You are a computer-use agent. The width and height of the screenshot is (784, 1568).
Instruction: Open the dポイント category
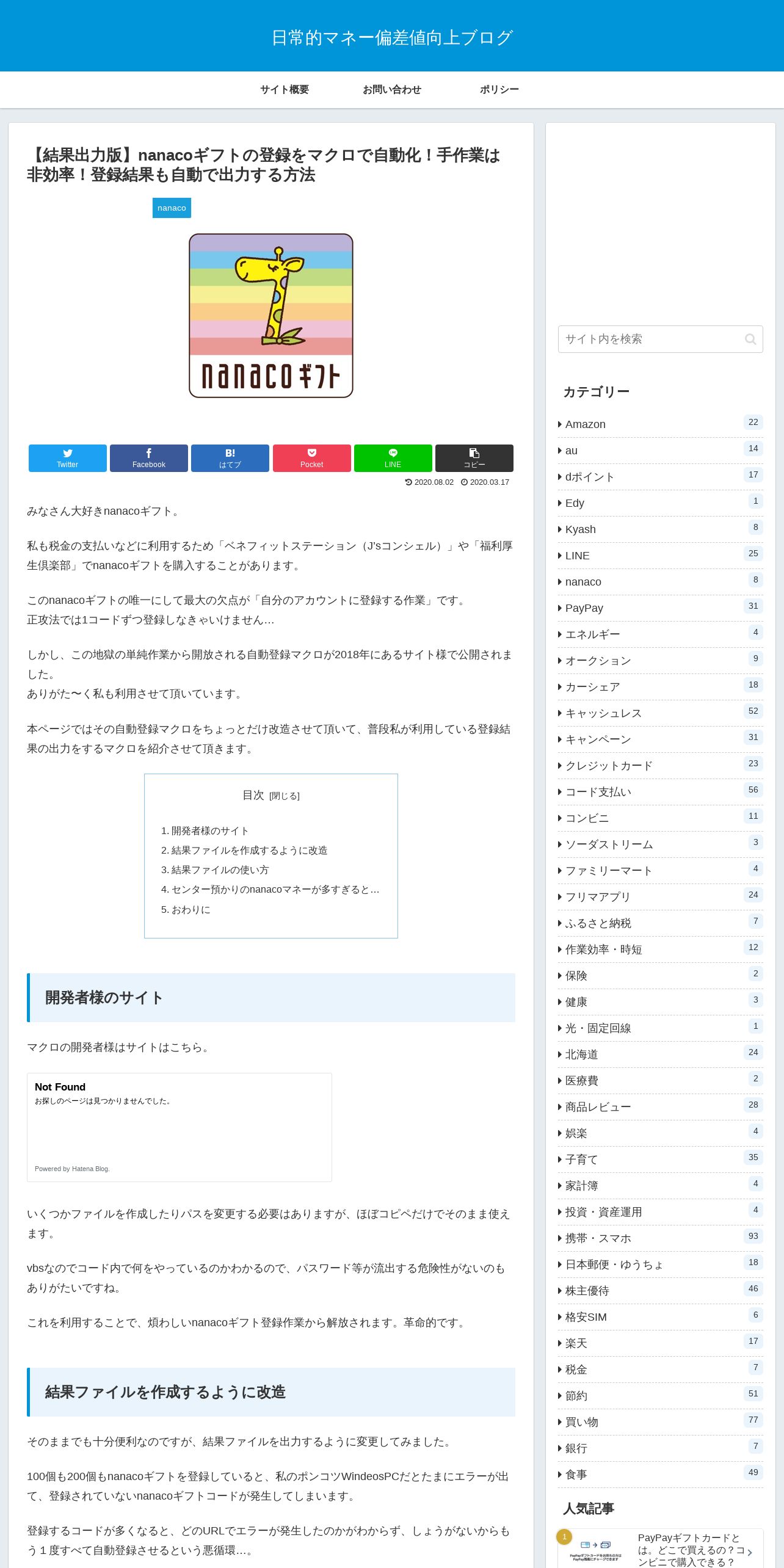[x=661, y=477]
